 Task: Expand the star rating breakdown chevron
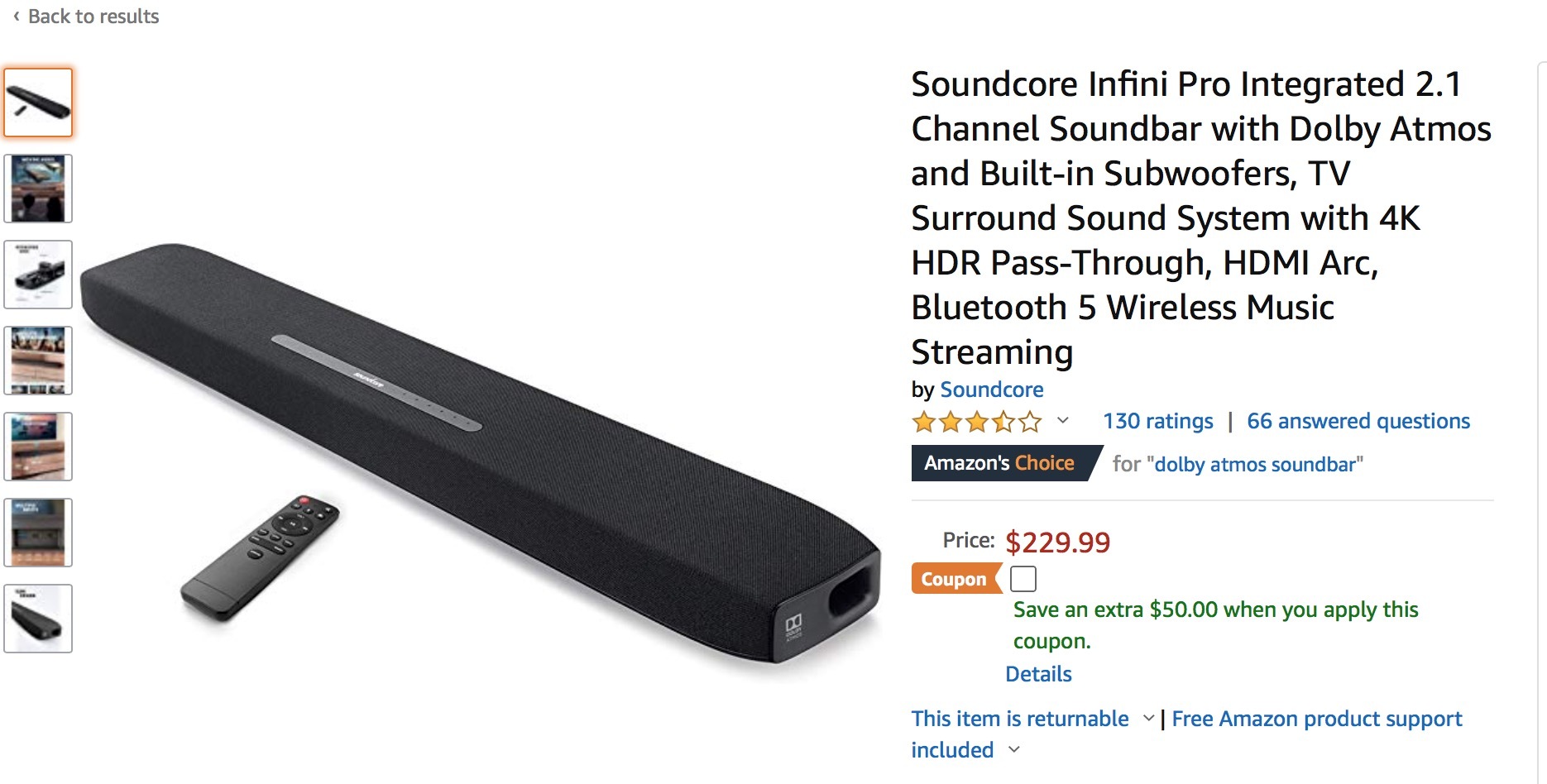click(x=1063, y=421)
